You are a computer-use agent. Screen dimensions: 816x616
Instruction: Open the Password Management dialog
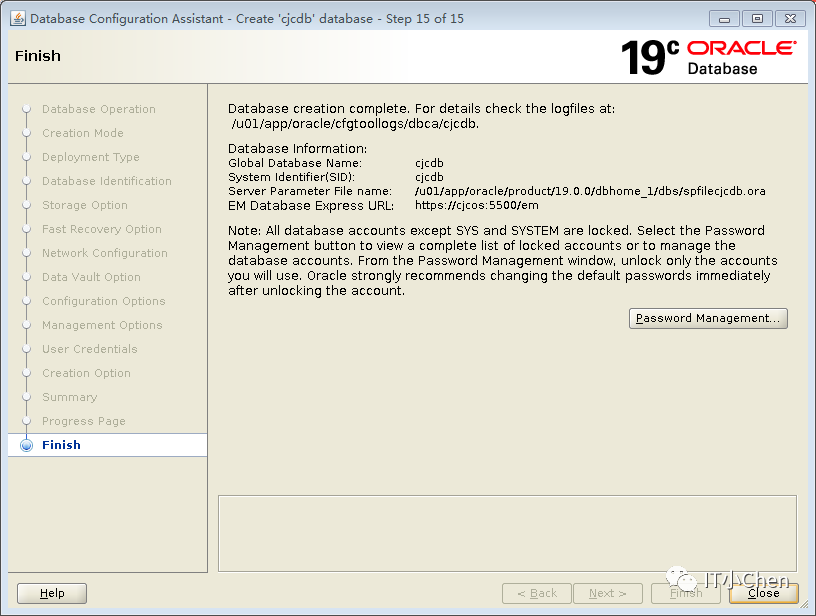[x=708, y=318]
